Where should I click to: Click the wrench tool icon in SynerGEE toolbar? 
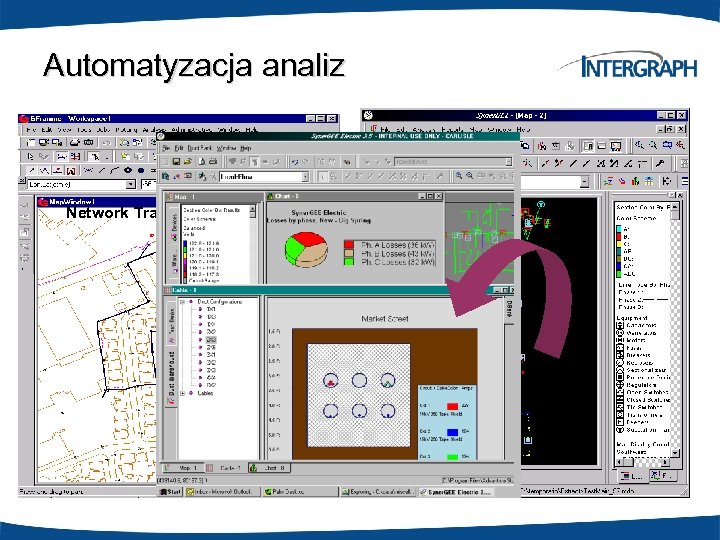click(x=440, y=176)
